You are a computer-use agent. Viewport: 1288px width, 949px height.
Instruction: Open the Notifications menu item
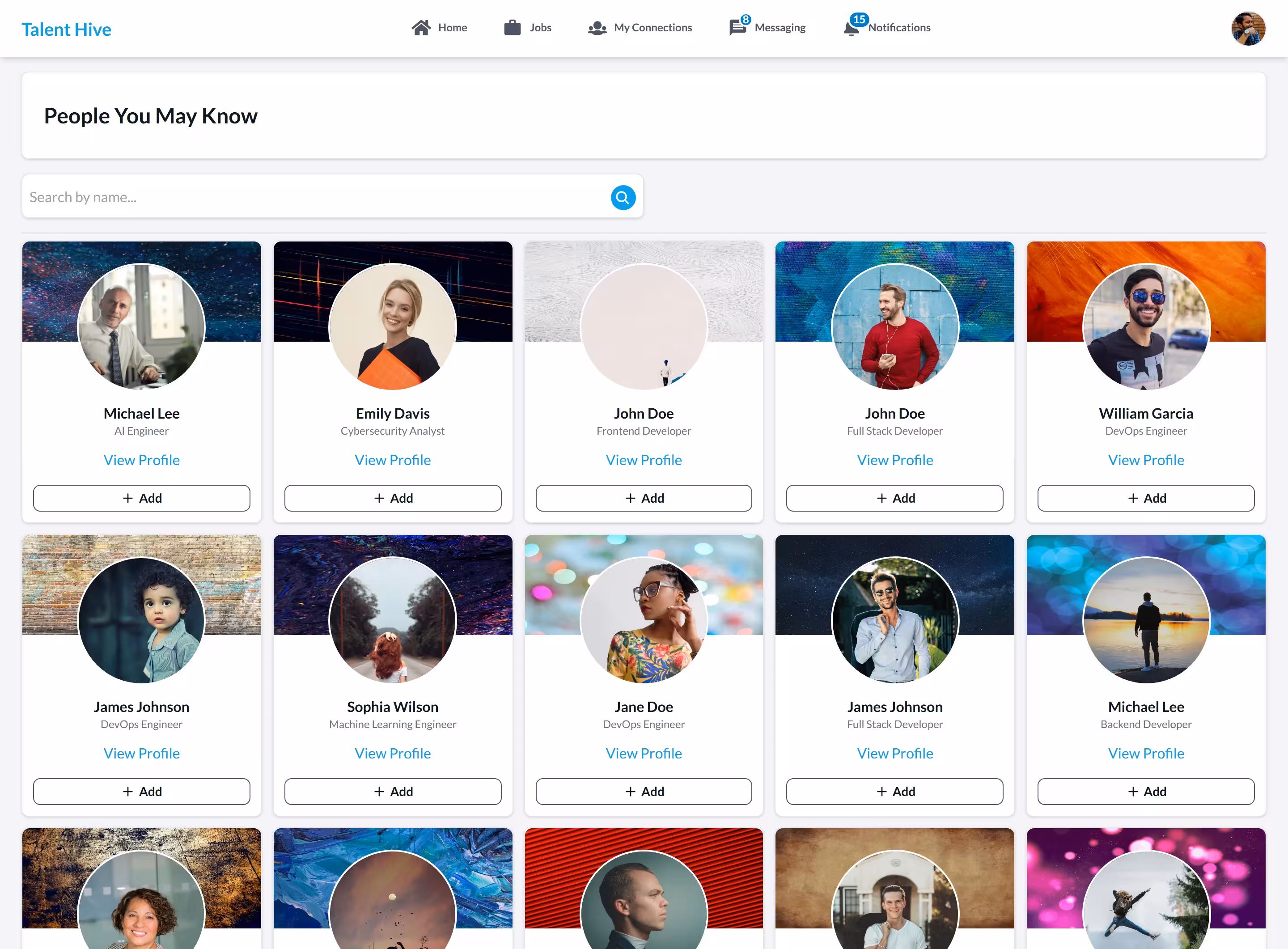(888, 28)
